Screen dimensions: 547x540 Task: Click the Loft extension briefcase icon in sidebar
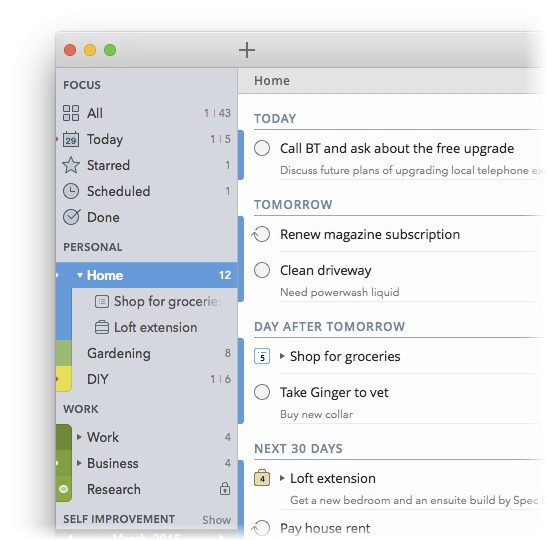102,327
